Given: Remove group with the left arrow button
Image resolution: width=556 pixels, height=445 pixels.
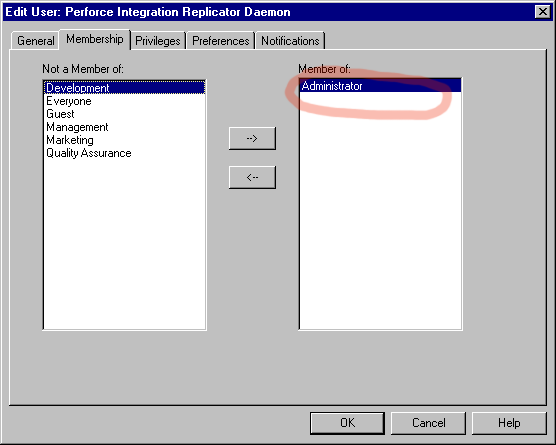Looking at the screenshot, I should (x=252, y=177).
